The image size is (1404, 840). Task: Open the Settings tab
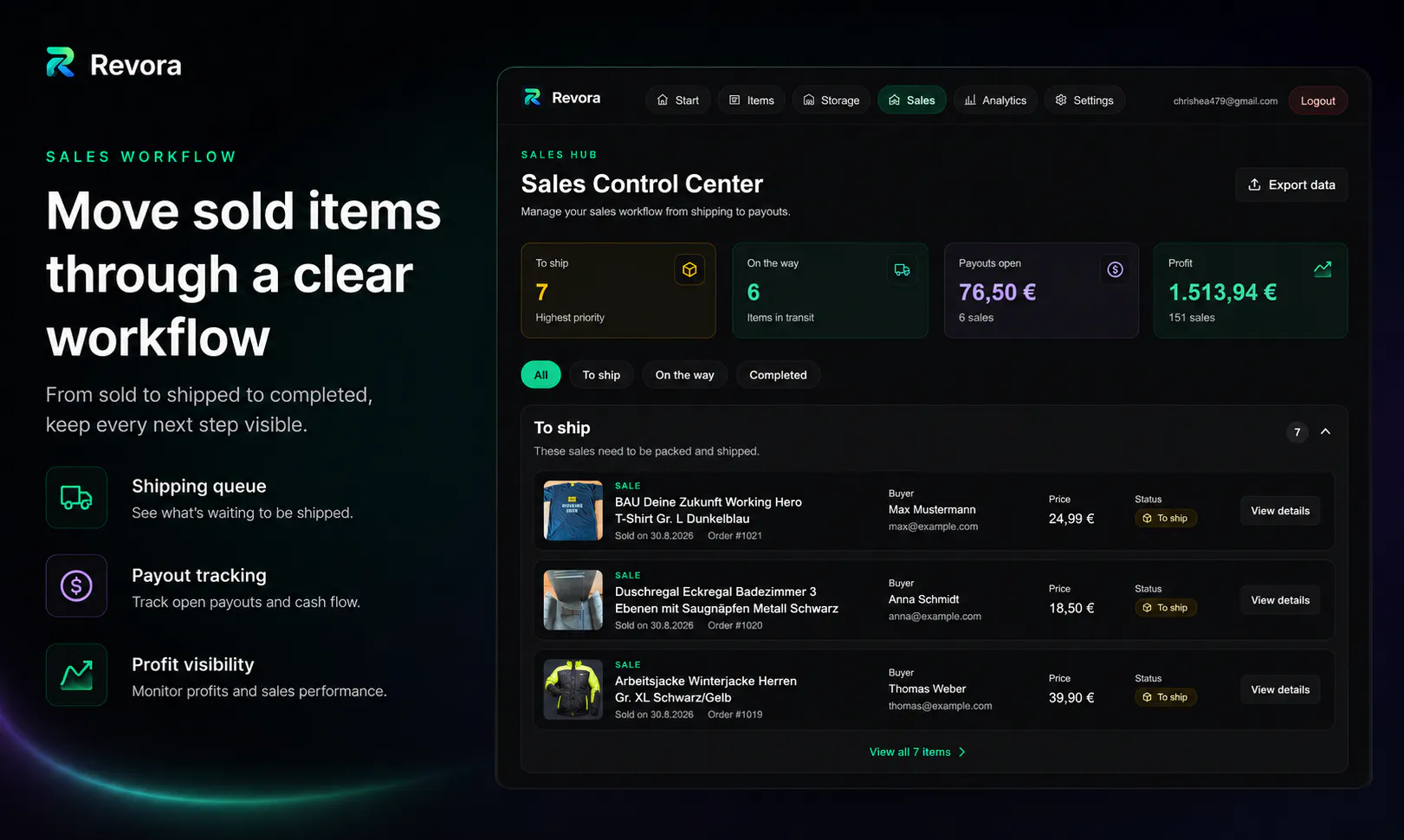(1084, 100)
